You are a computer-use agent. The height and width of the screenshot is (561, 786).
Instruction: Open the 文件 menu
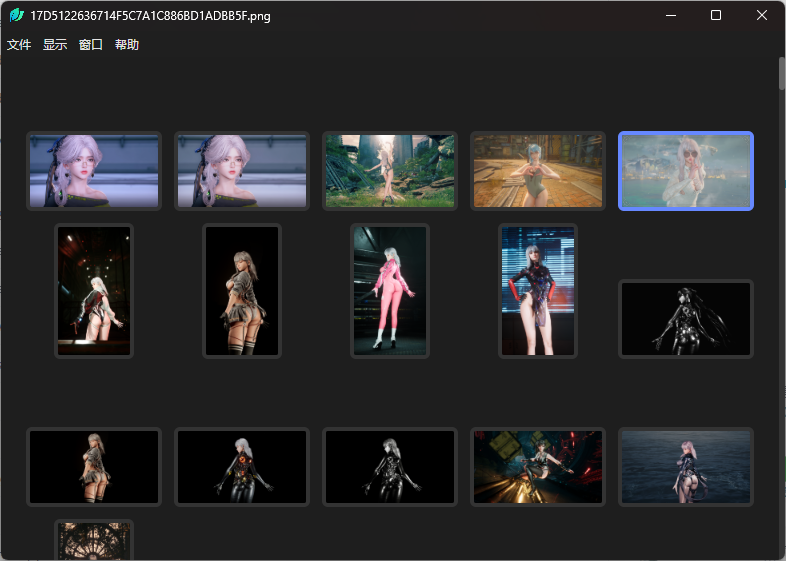(19, 45)
